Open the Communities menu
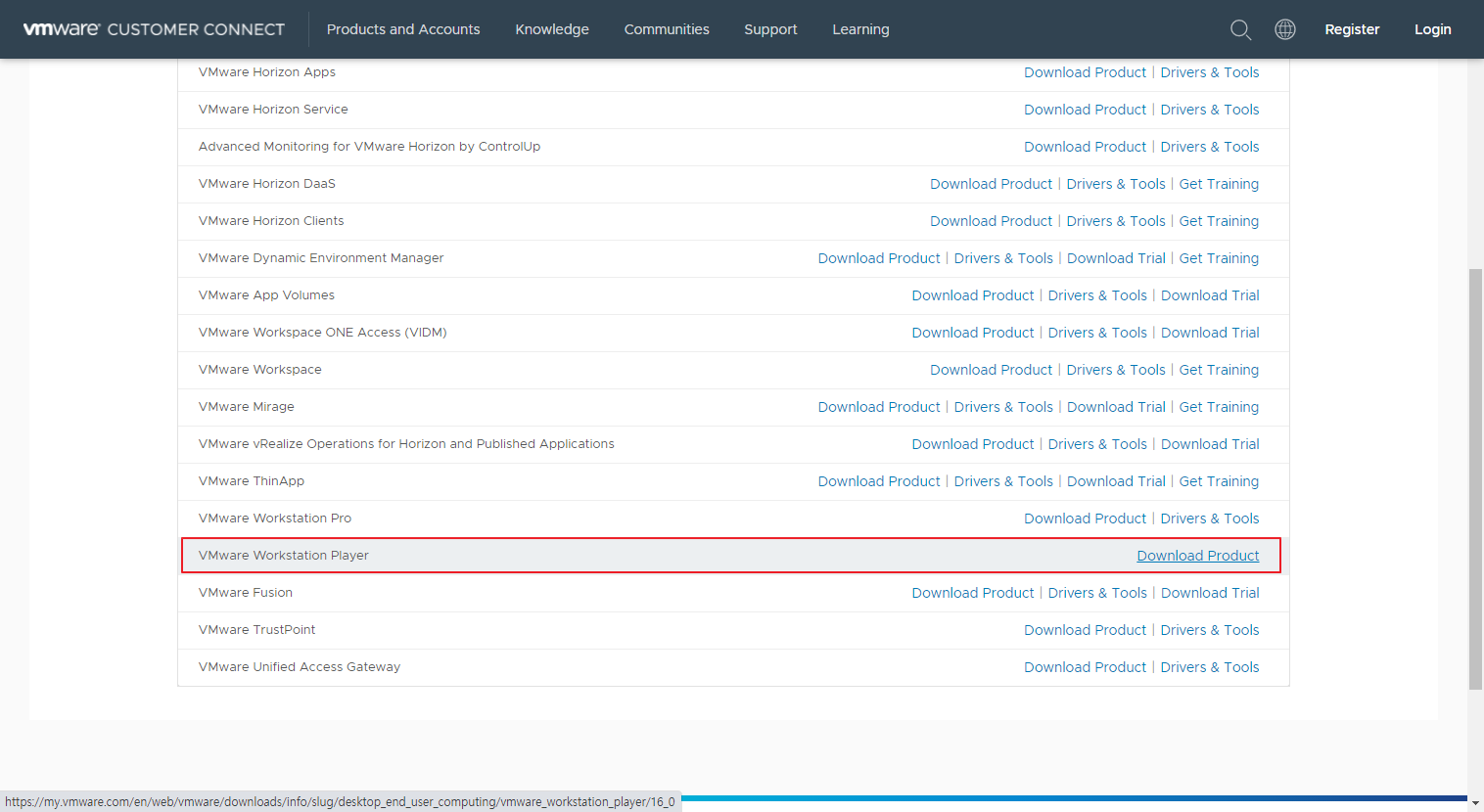 [x=667, y=29]
